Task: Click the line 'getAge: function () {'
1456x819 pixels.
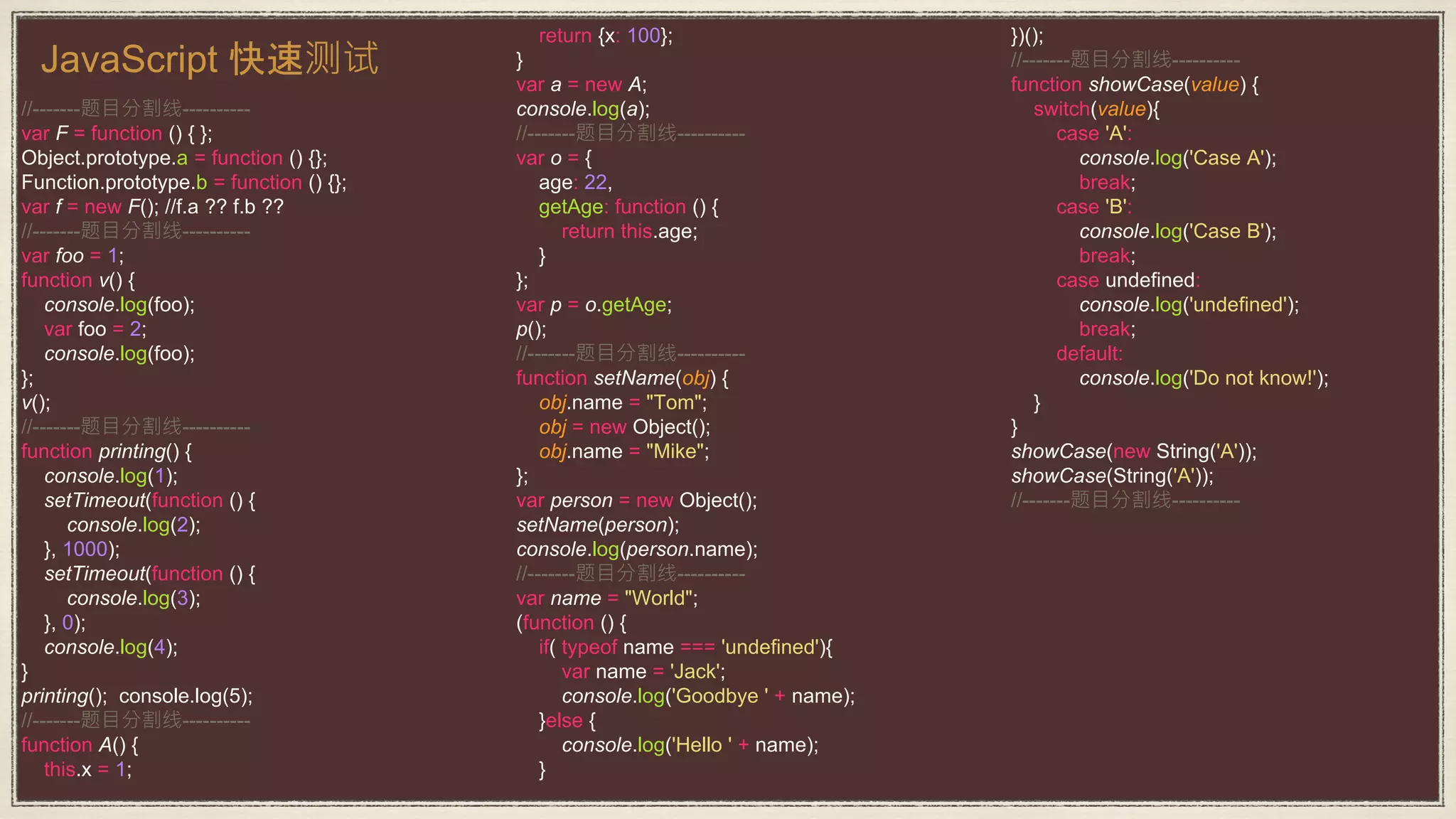Action: tap(629, 207)
